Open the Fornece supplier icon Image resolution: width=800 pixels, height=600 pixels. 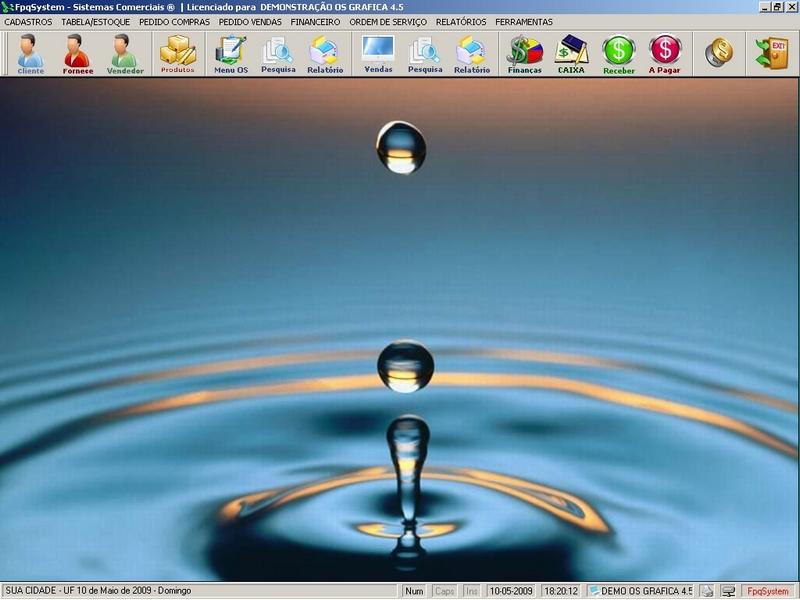tap(78, 54)
